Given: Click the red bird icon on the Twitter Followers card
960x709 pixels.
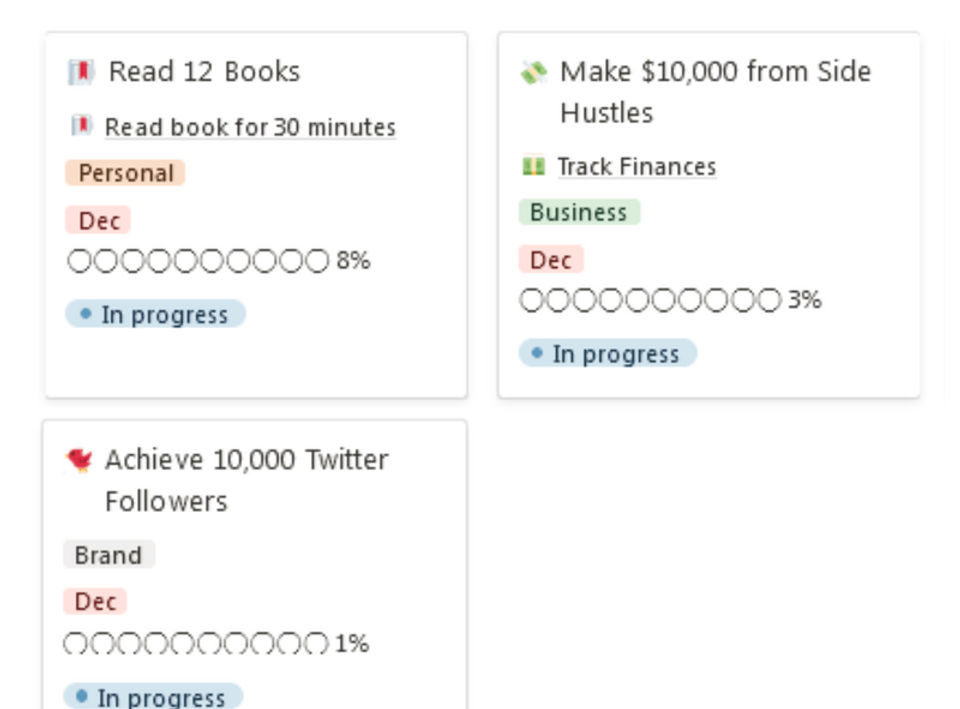Looking at the screenshot, I should pyautogui.click(x=79, y=460).
